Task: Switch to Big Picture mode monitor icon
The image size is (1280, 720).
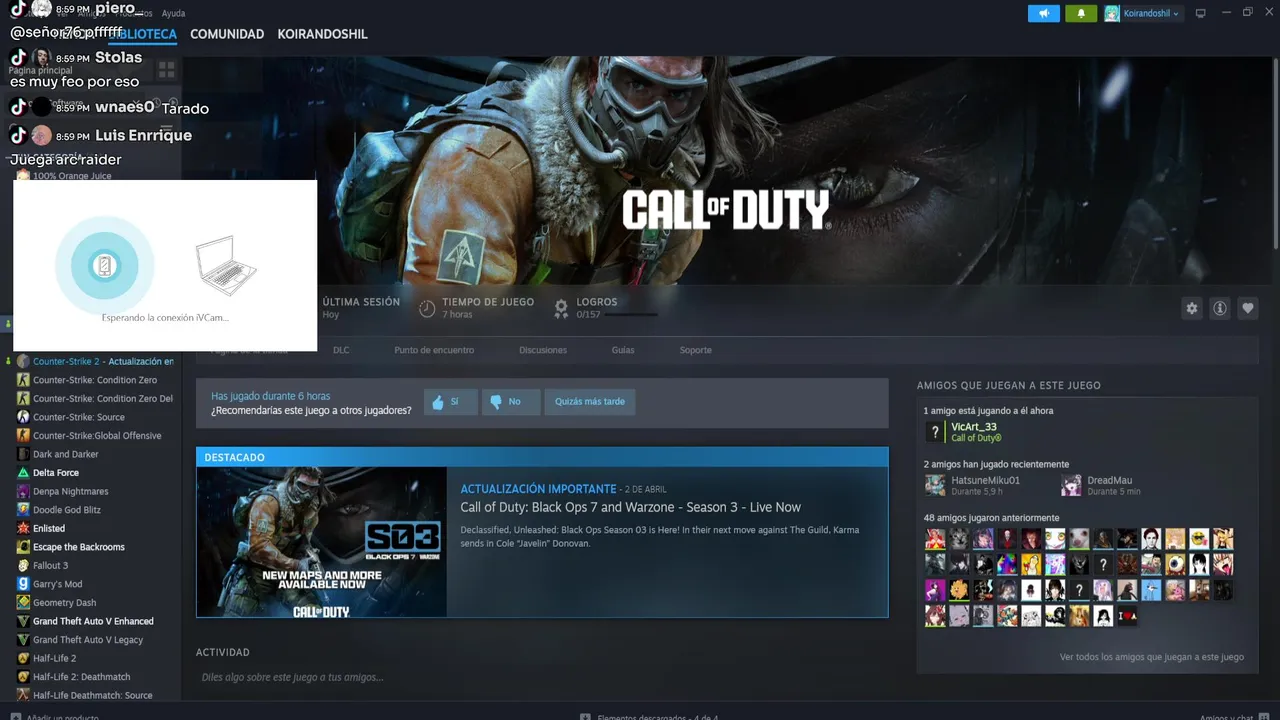Action: pyautogui.click(x=1201, y=13)
